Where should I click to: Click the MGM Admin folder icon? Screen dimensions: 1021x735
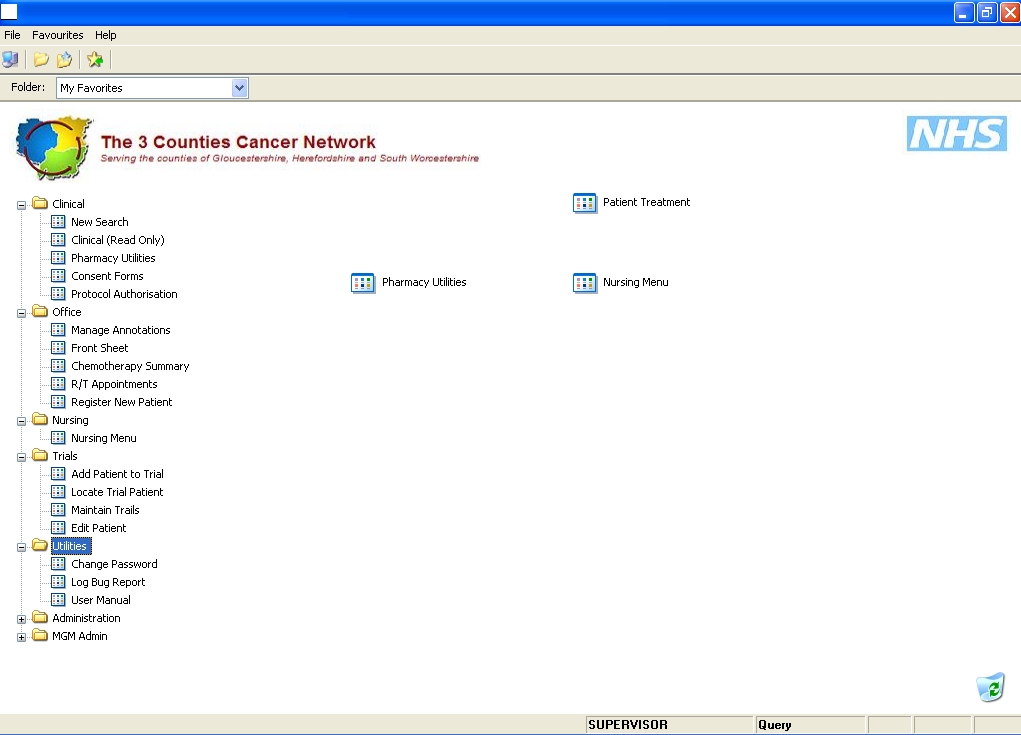[x=40, y=635]
